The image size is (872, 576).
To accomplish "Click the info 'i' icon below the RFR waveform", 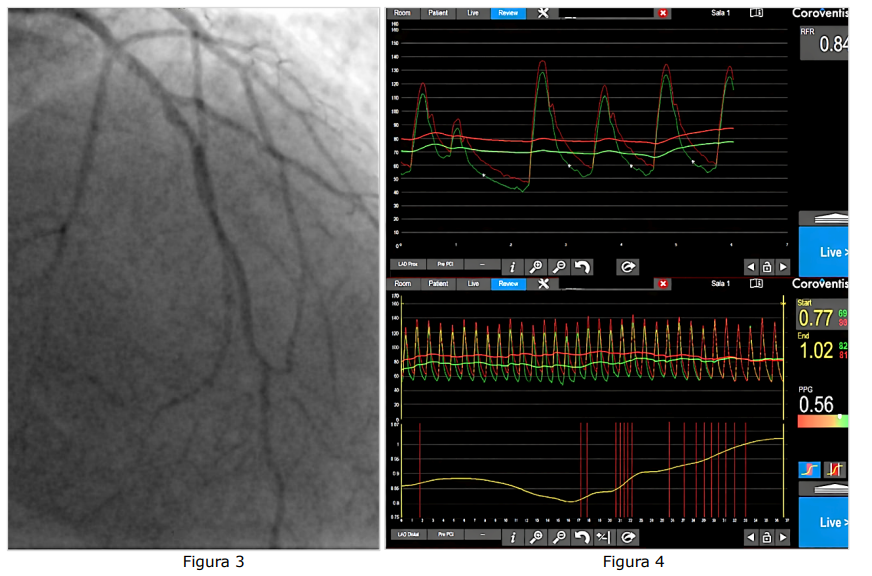I will [x=513, y=267].
